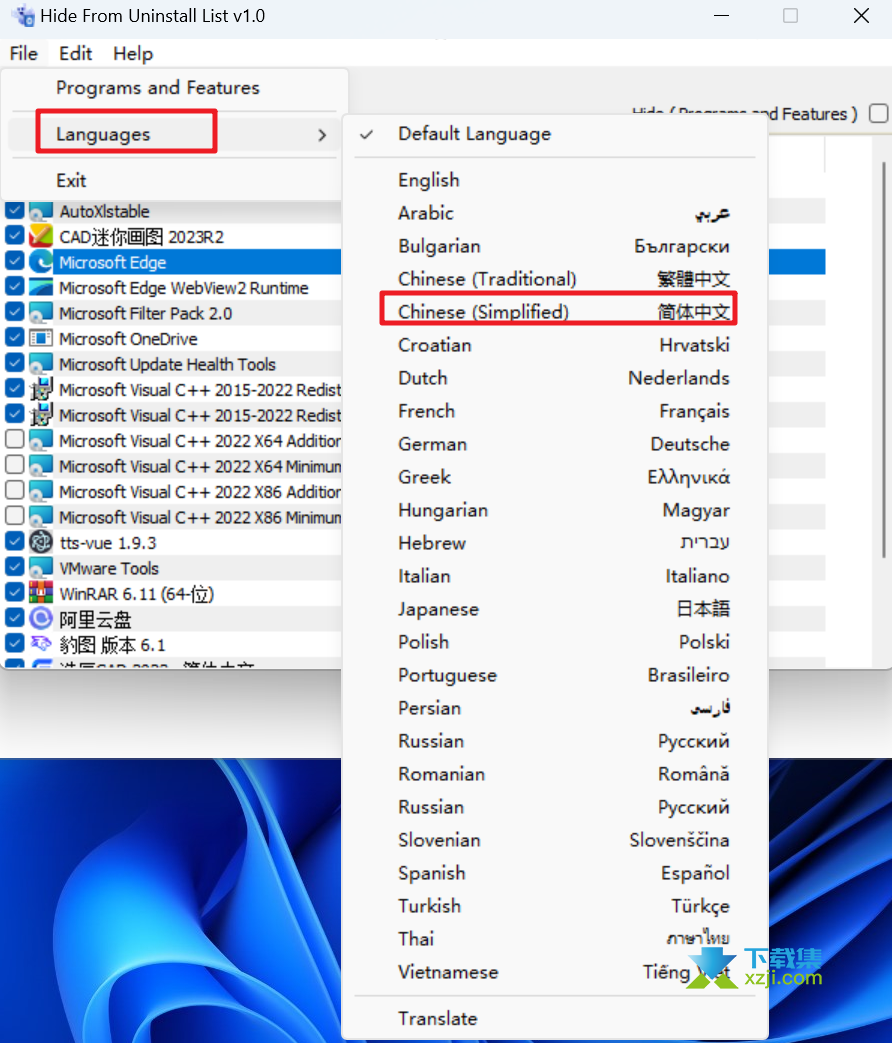
Task: Click the VMware Tools icon
Action: point(41,567)
